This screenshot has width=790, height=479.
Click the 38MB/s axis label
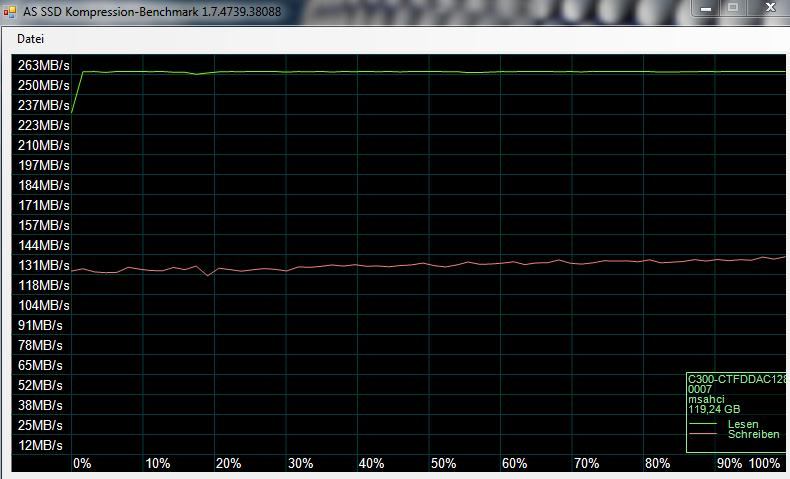point(40,405)
